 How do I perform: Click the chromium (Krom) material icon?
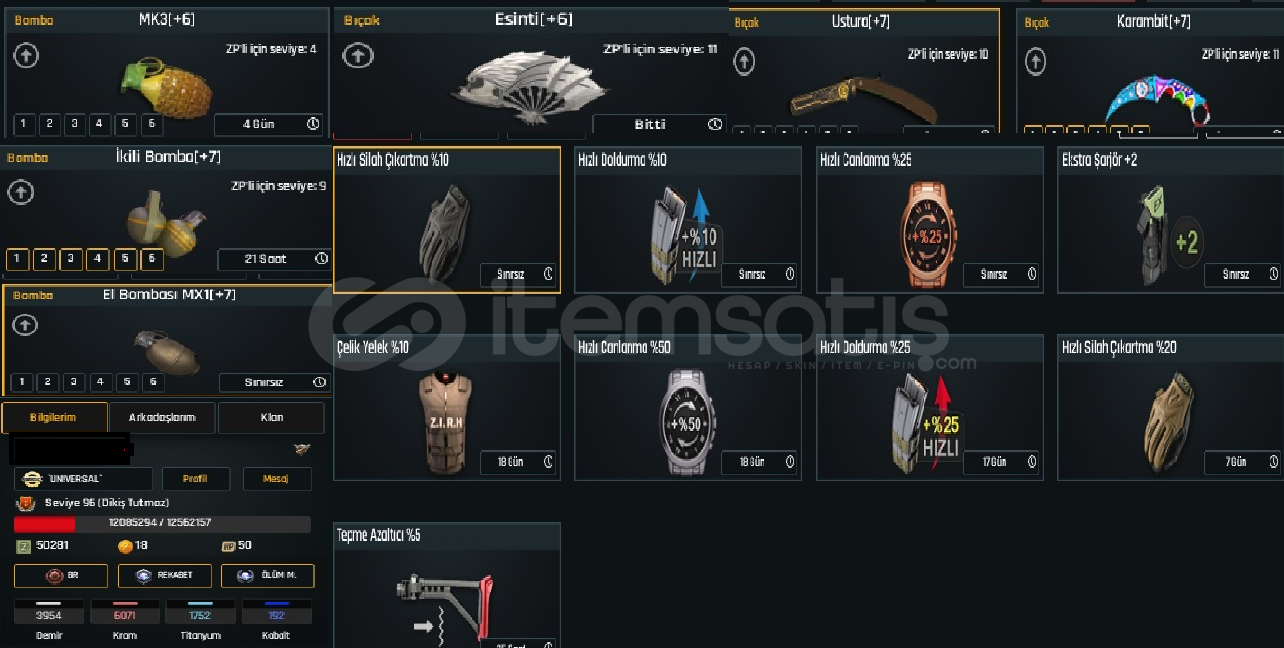click(125, 611)
